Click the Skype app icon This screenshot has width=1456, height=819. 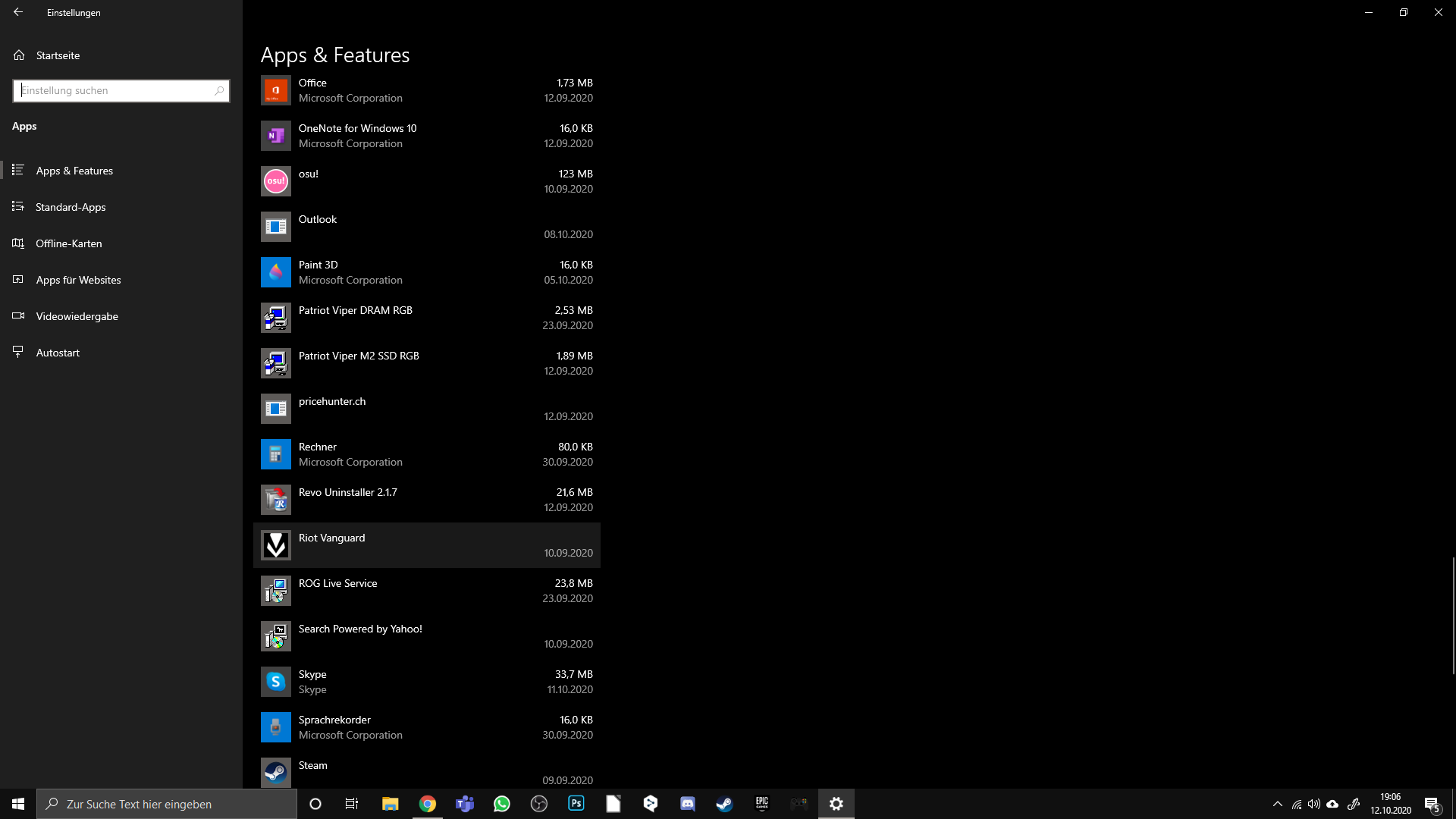click(275, 682)
